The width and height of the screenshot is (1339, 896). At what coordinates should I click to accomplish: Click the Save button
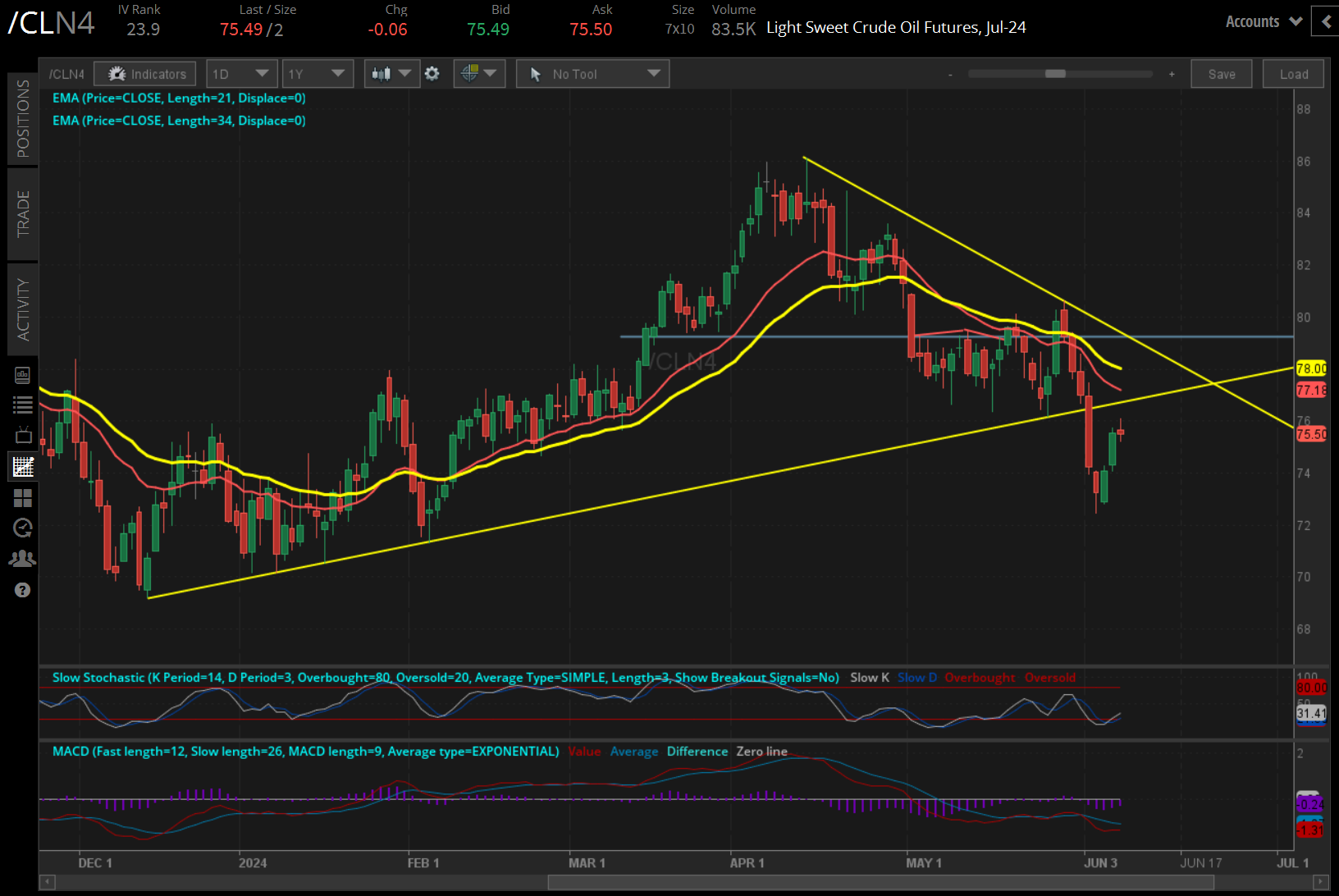1222,74
